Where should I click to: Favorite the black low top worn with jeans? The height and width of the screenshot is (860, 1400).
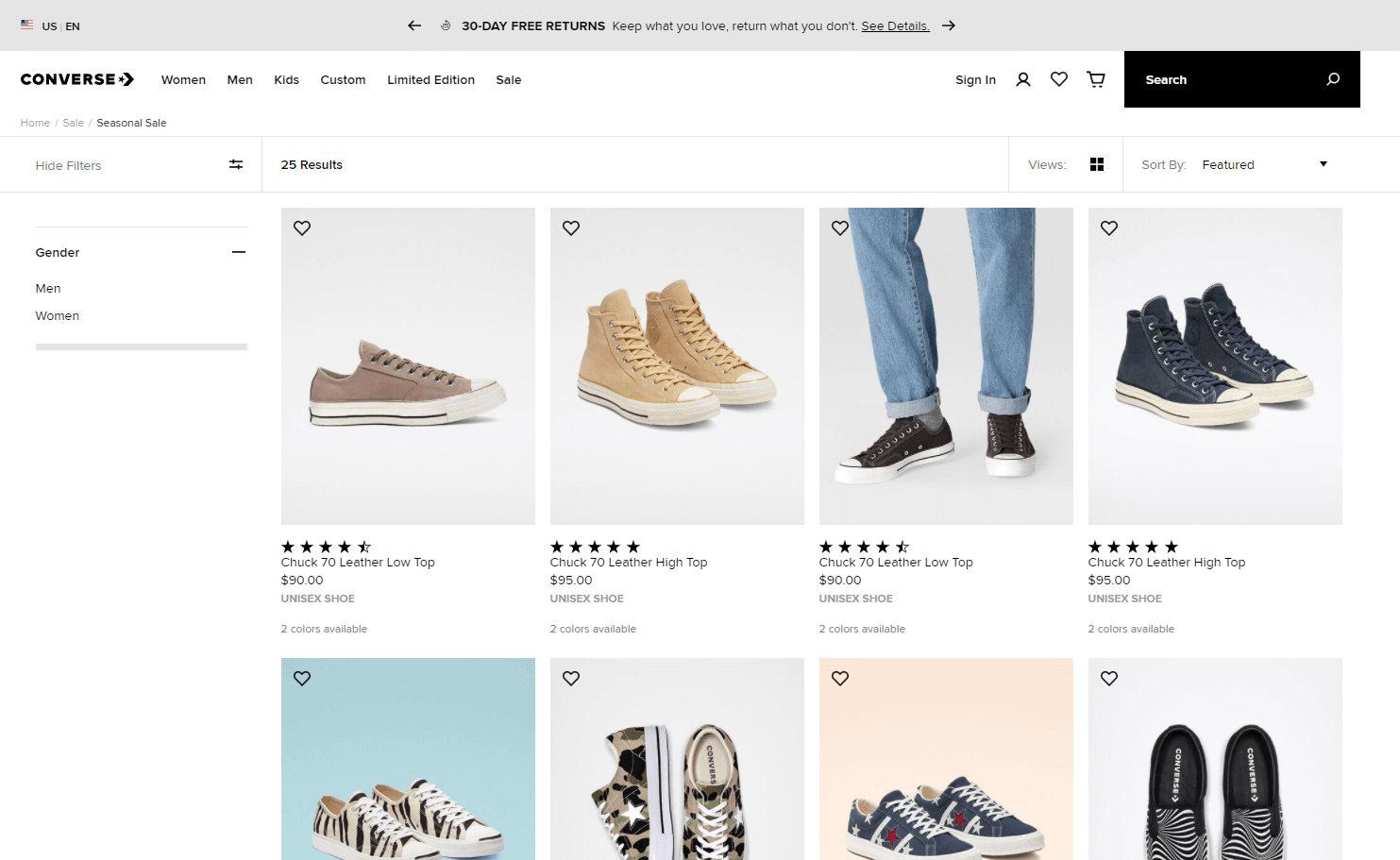pyautogui.click(x=840, y=228)
